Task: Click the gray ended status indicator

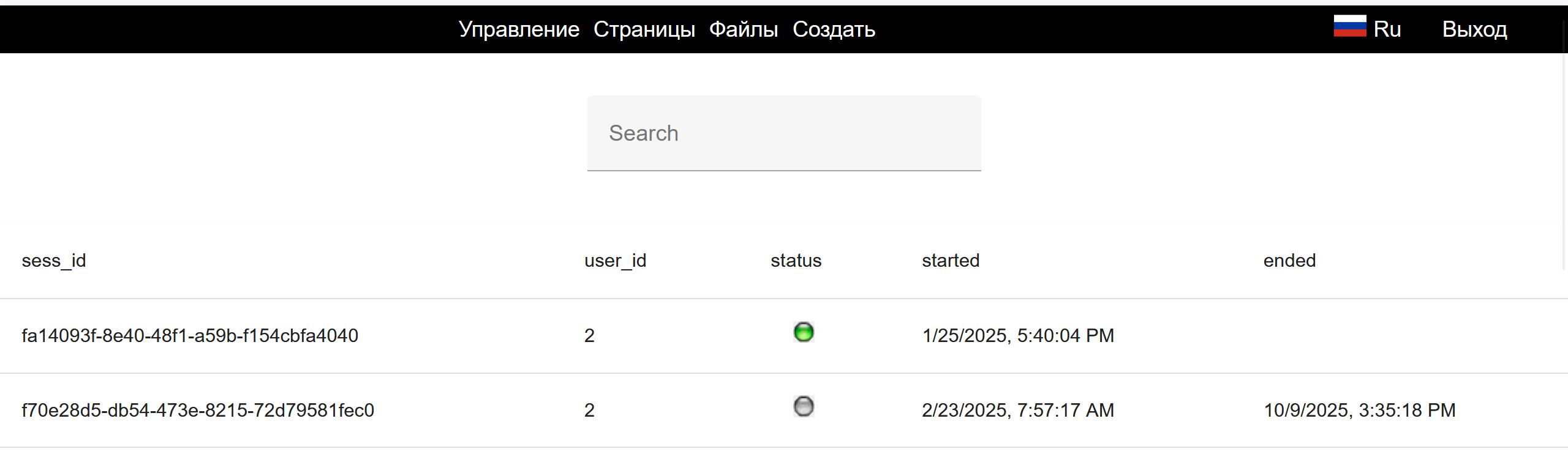Action: coord(803,407)
